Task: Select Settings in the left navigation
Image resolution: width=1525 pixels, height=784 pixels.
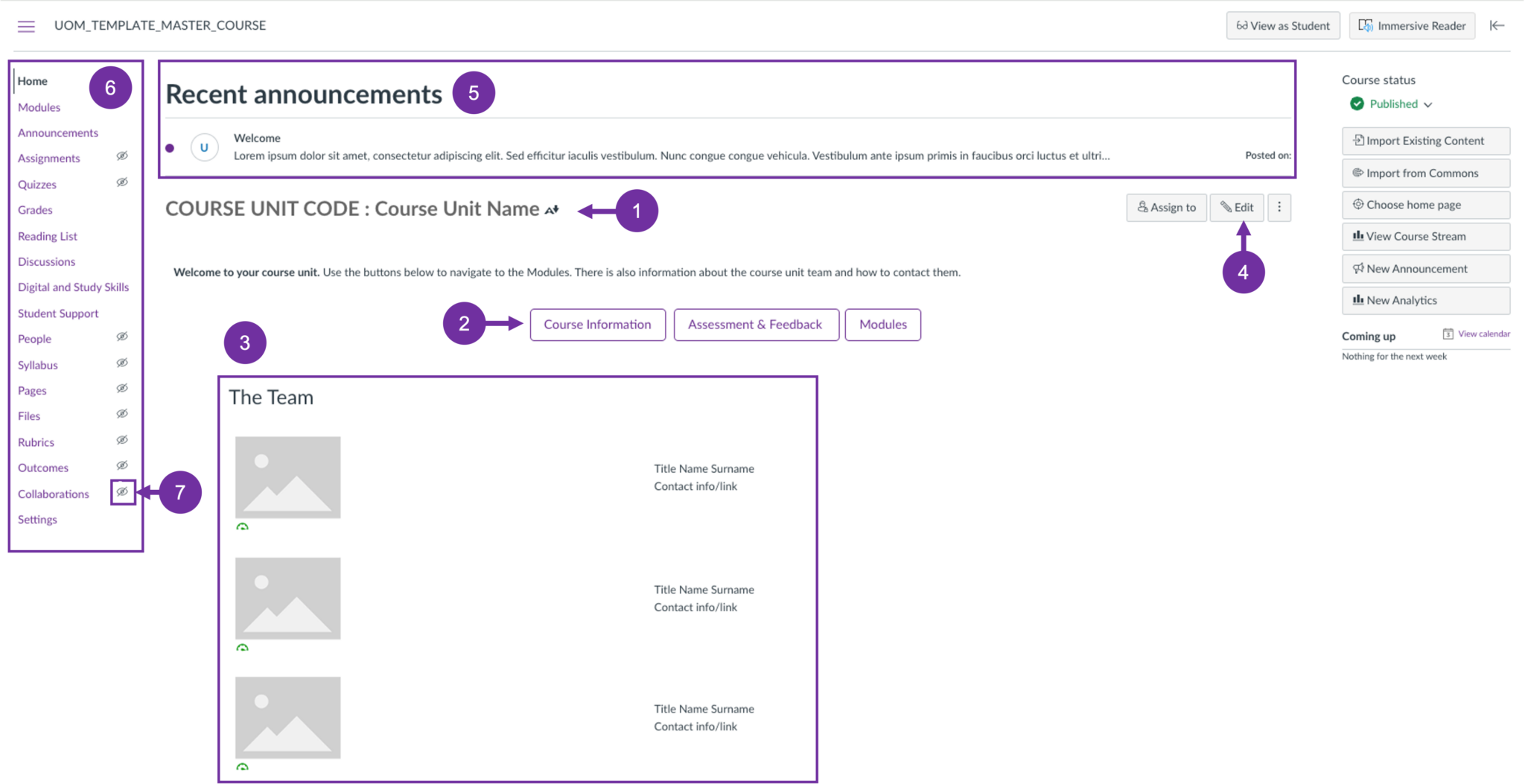Action: [37, 519]
